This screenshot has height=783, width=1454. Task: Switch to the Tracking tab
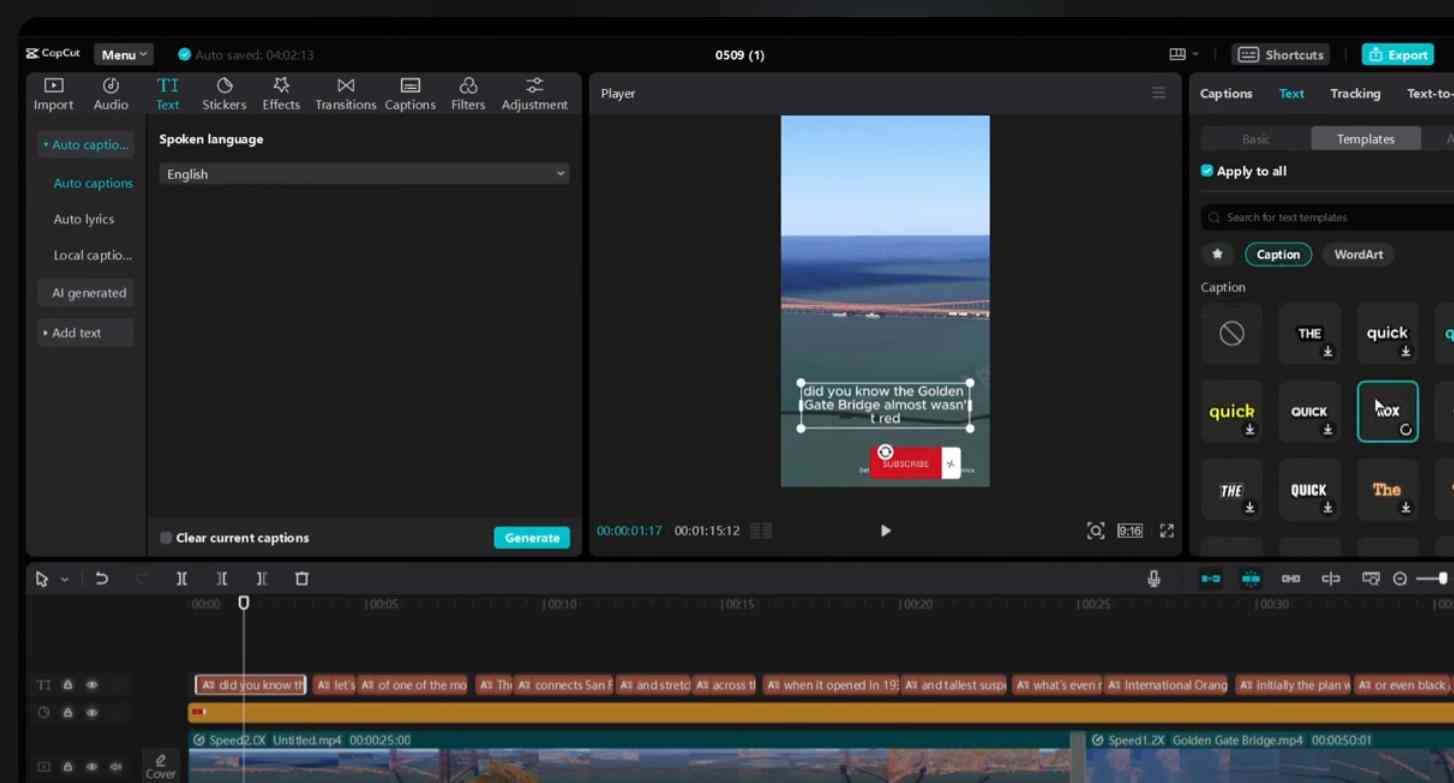[1355, 93]
